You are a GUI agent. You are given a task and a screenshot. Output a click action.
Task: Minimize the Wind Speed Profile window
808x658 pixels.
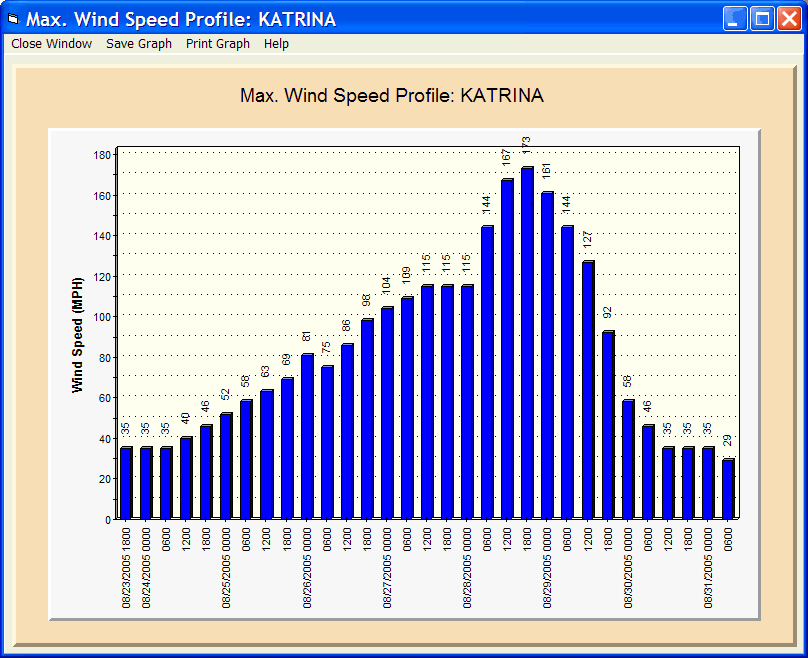pyautogui.click(x=736, y=19)
